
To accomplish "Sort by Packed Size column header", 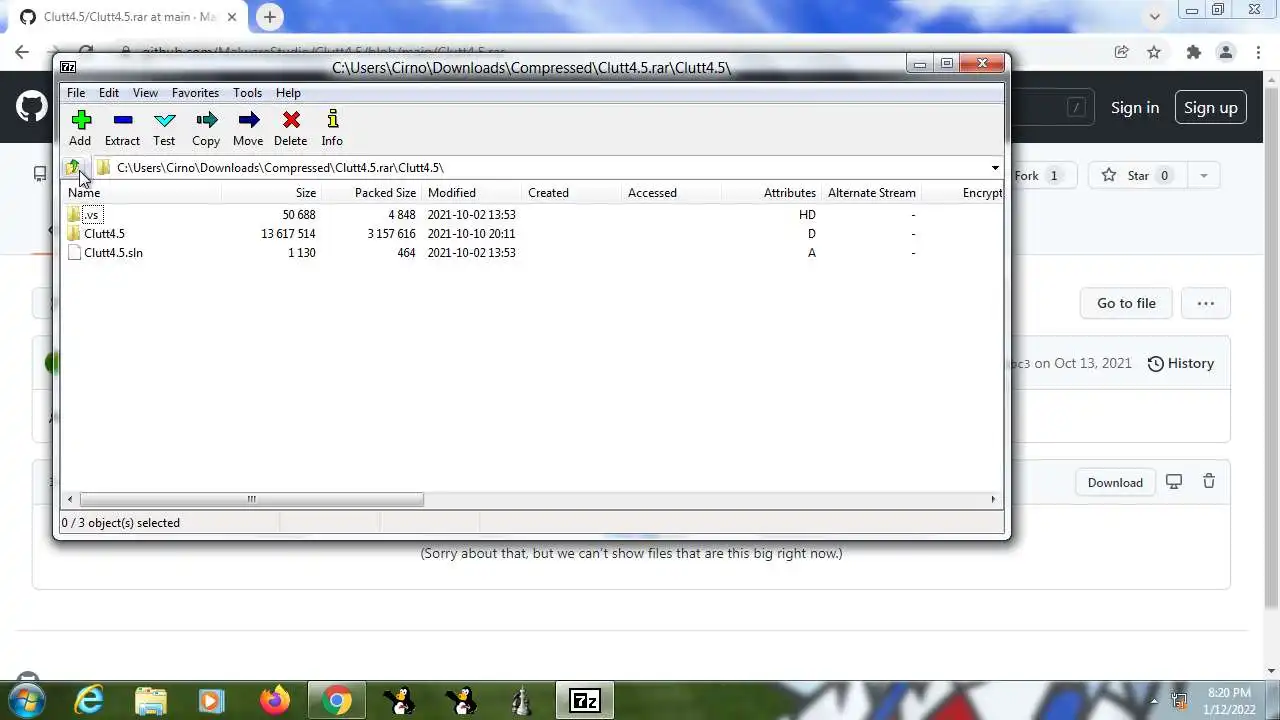I will [x=371, y=192].
